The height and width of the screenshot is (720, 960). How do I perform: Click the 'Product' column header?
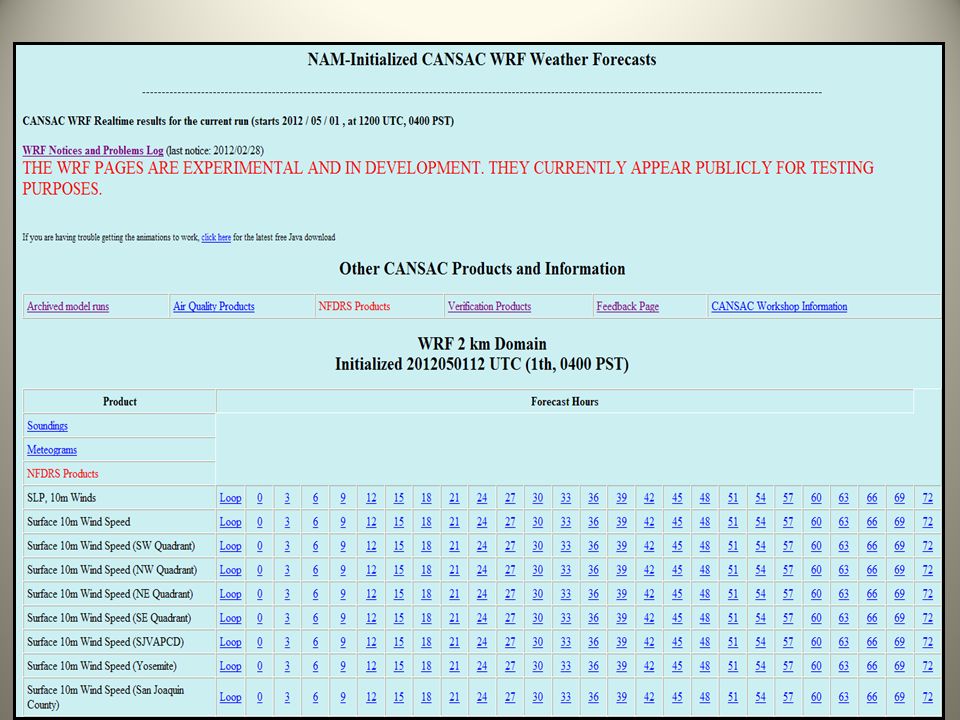click(x=119, y=402)
